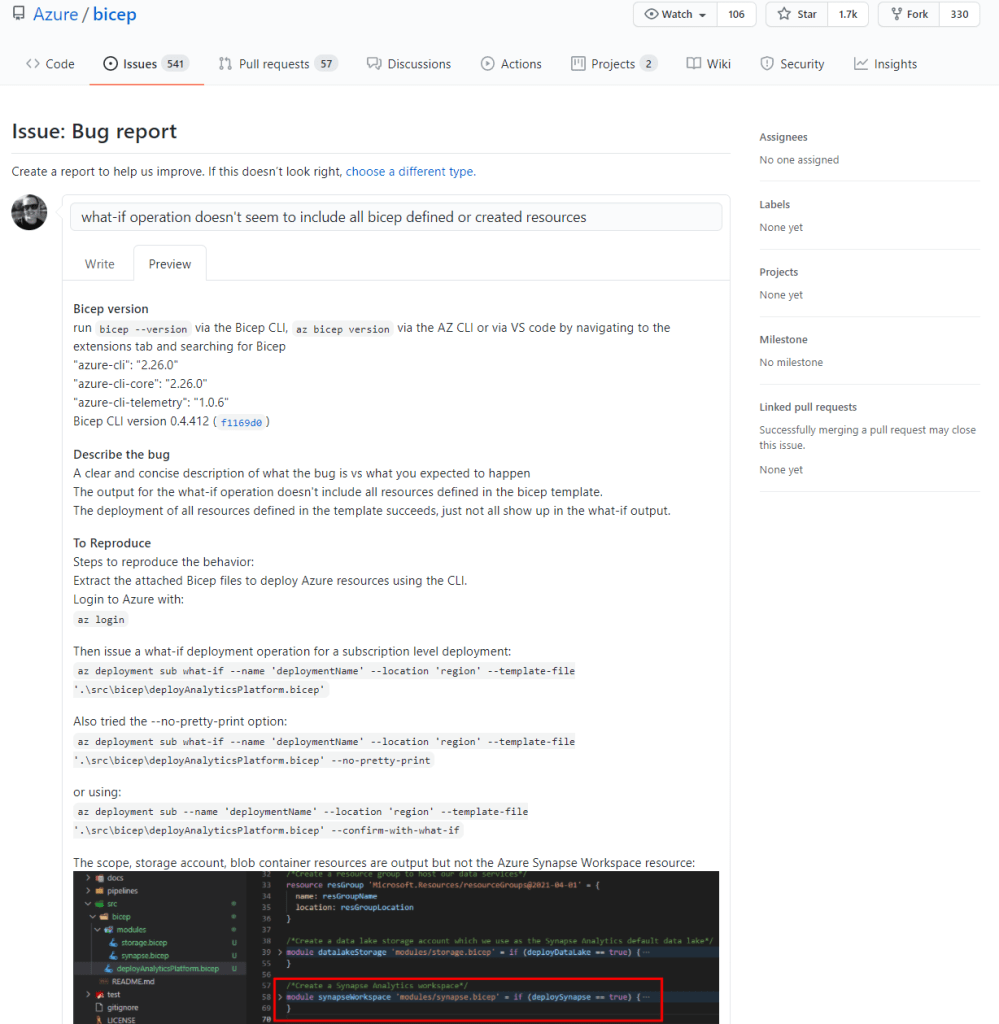Open the f1169d0 commit link
This screenshot has height=1024, width=999.
click(x=240, y=422)
